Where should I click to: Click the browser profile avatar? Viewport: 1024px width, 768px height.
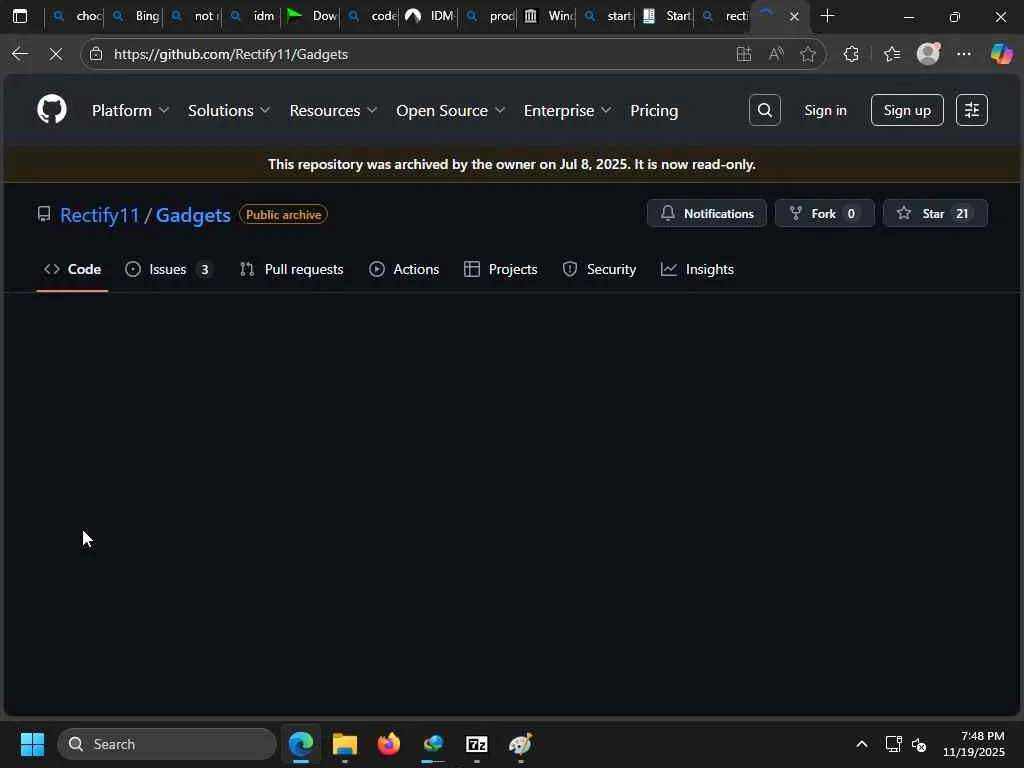928,54
